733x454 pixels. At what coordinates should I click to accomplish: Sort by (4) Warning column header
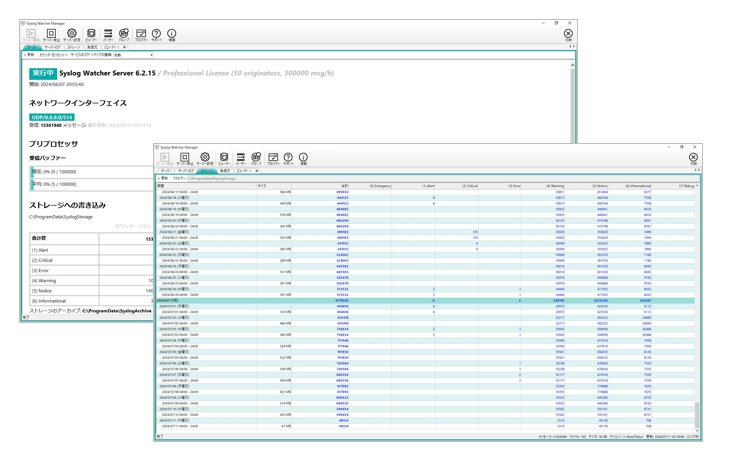point(543,186)
